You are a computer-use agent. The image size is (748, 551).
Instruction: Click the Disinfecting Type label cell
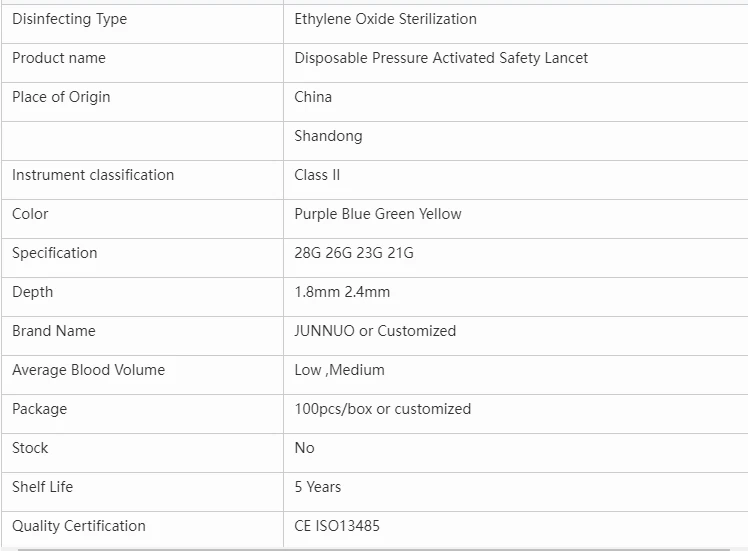142,24
